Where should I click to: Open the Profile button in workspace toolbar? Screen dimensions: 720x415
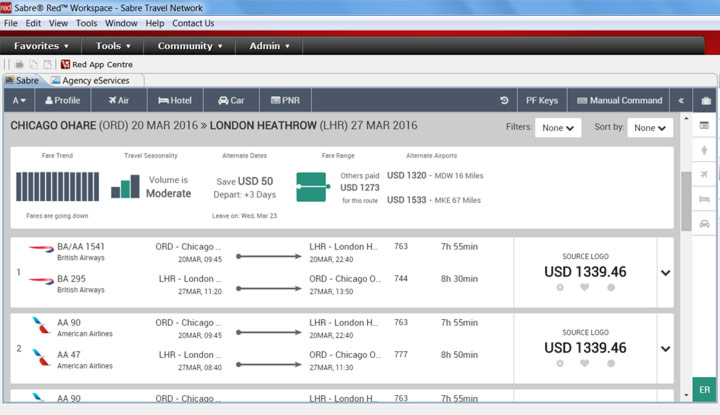click(62, 101)
